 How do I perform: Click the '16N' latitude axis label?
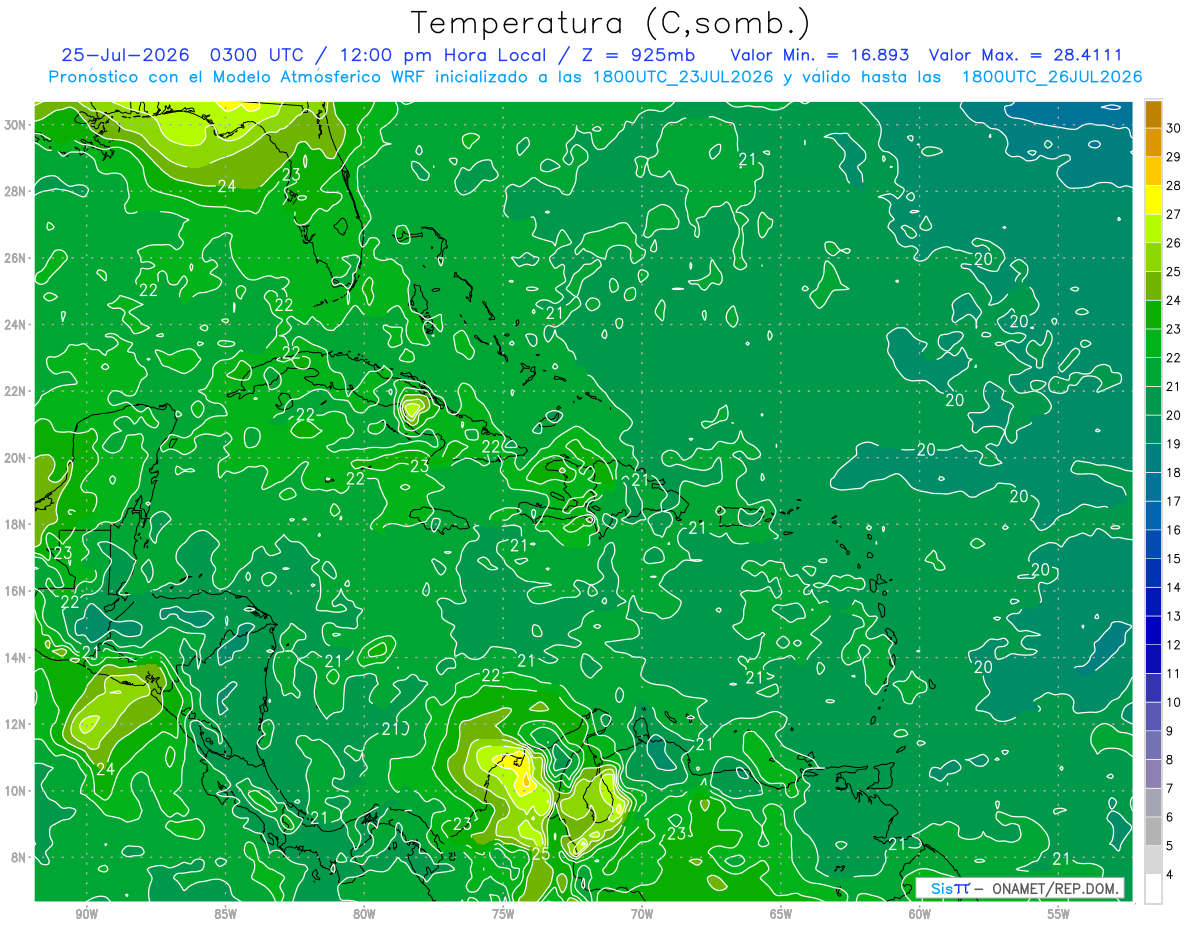coord(17,591)
